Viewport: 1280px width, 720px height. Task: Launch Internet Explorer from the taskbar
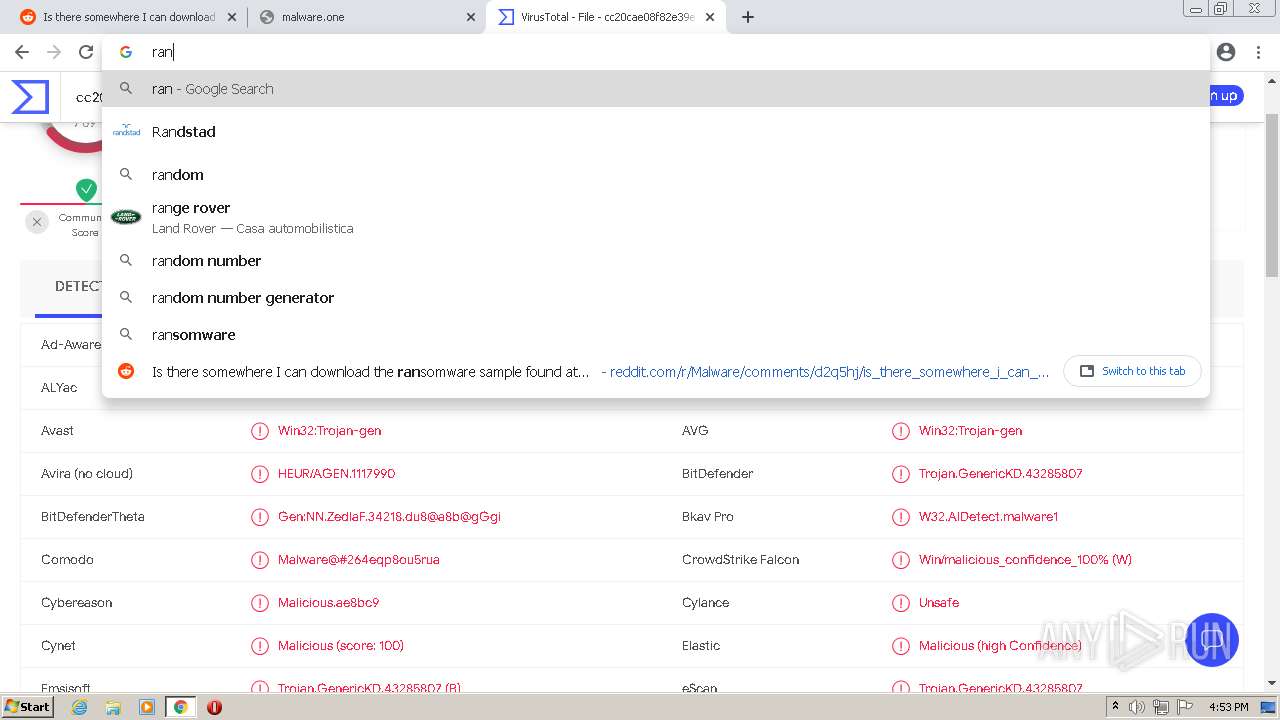80,707
